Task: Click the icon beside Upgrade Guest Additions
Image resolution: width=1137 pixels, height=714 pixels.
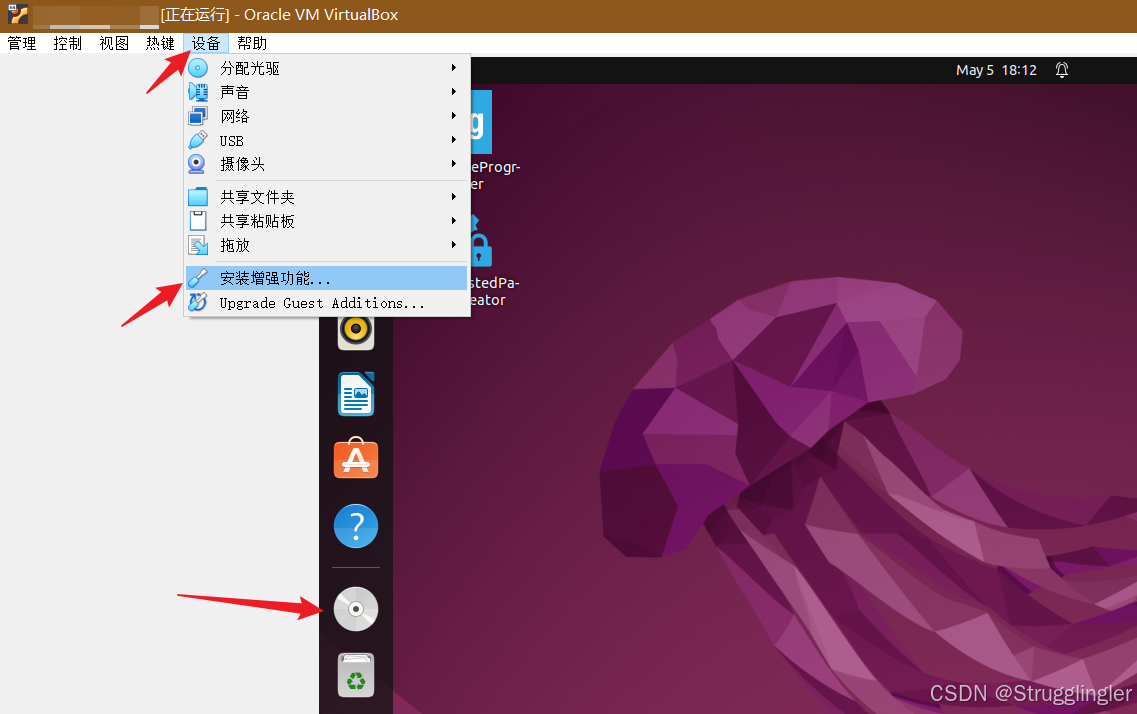Action: click(x=197, y=302)
